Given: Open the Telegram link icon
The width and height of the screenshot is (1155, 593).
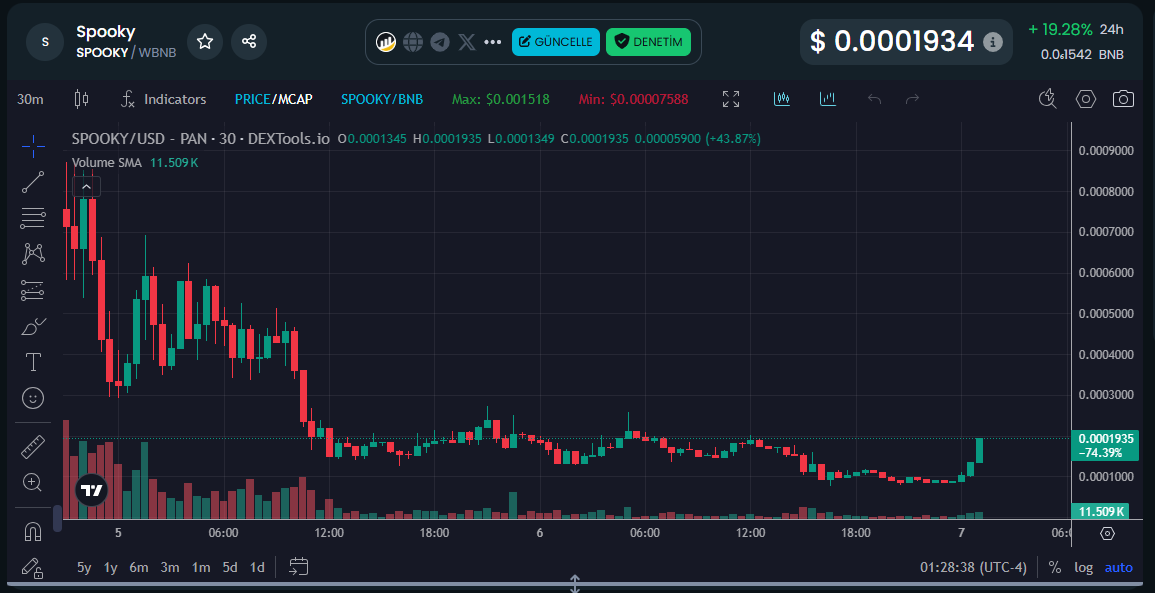Looking at the screenshot, I should (x=440, y=42).
